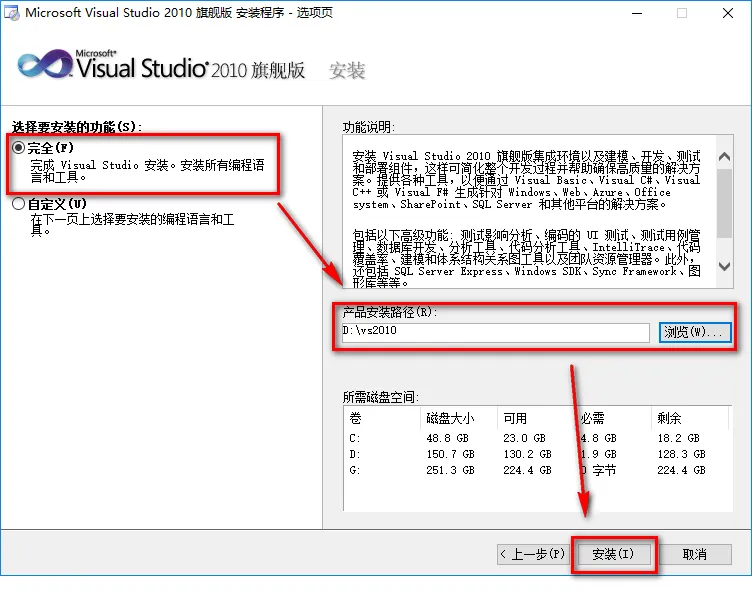The width and height of the screenshot is (752, 607).
Task: Click the feature description scroll up arrow
Action: coord(725,156)
